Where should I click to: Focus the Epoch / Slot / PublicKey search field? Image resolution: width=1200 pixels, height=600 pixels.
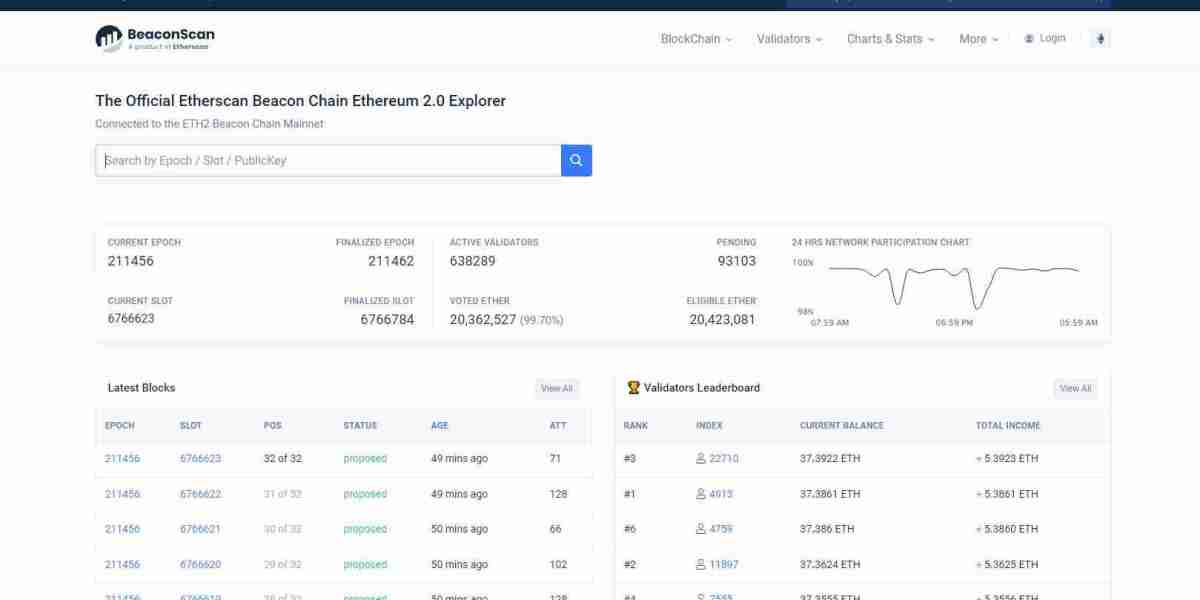point(328,160)
